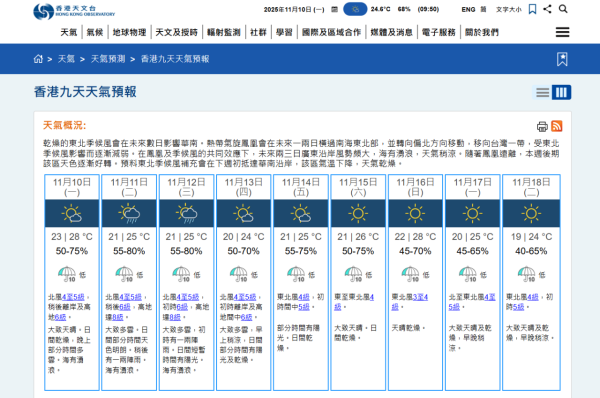
Task: Open the 文字大小 text size option
Action: [x=509, y=10]
